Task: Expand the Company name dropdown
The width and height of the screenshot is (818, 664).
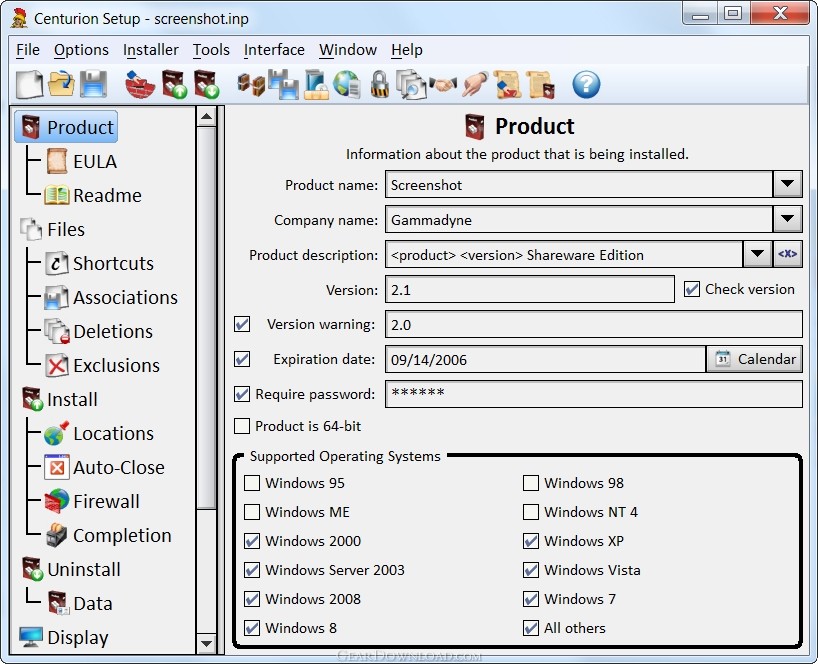Action: pyautogui.click(x=788, y=220)
